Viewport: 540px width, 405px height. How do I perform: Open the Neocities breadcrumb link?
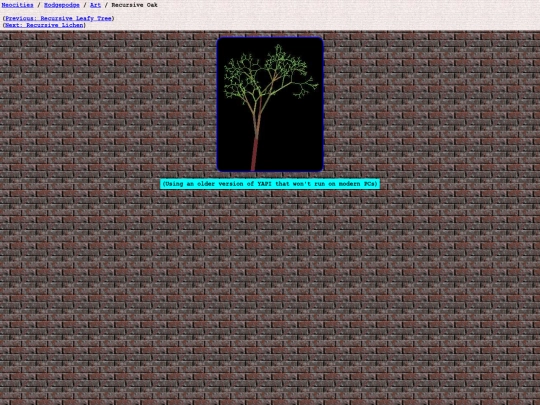coord(18,5)
